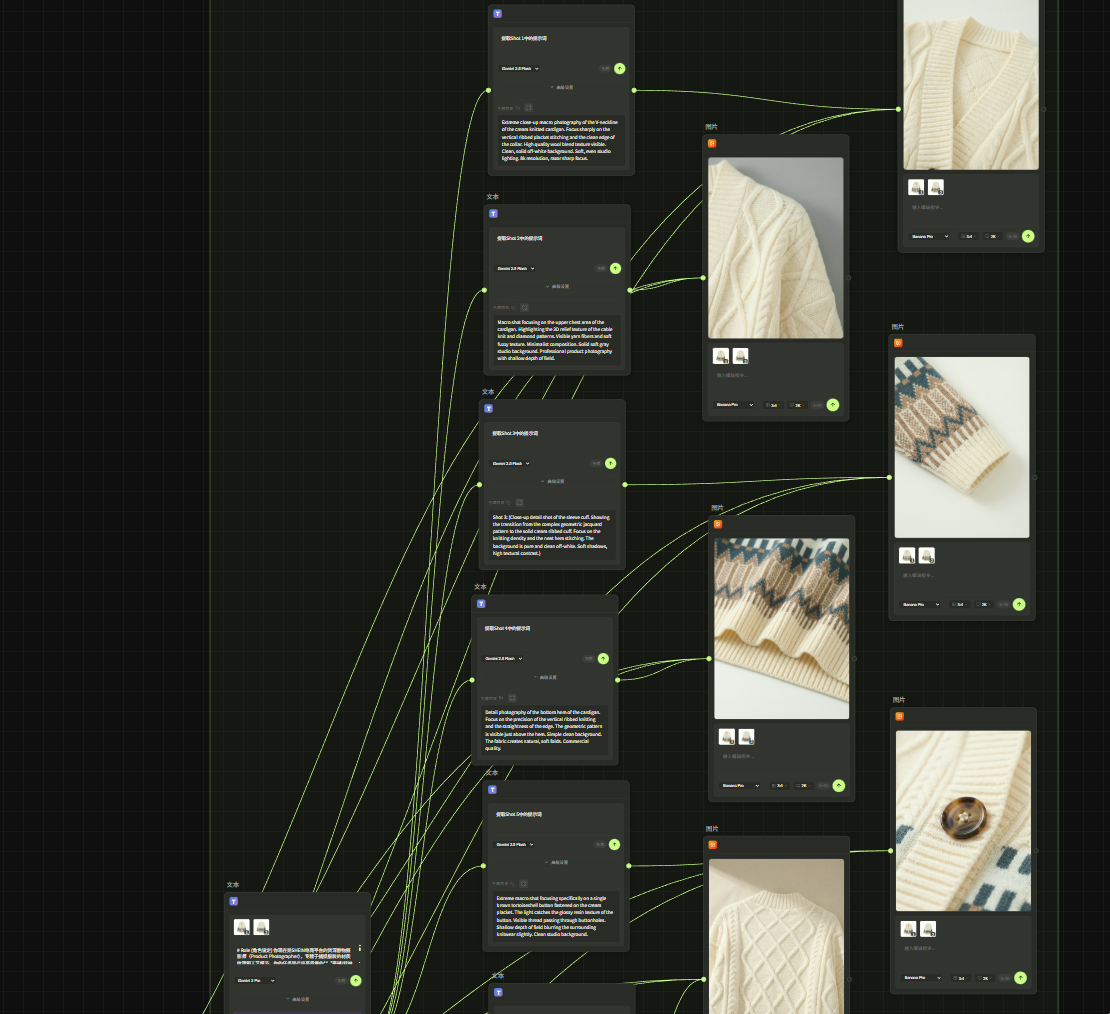Click the orange image icon on the sleeve cuff node
Viewport: 1110px width, 1014px height.
(x=898, y=343)
